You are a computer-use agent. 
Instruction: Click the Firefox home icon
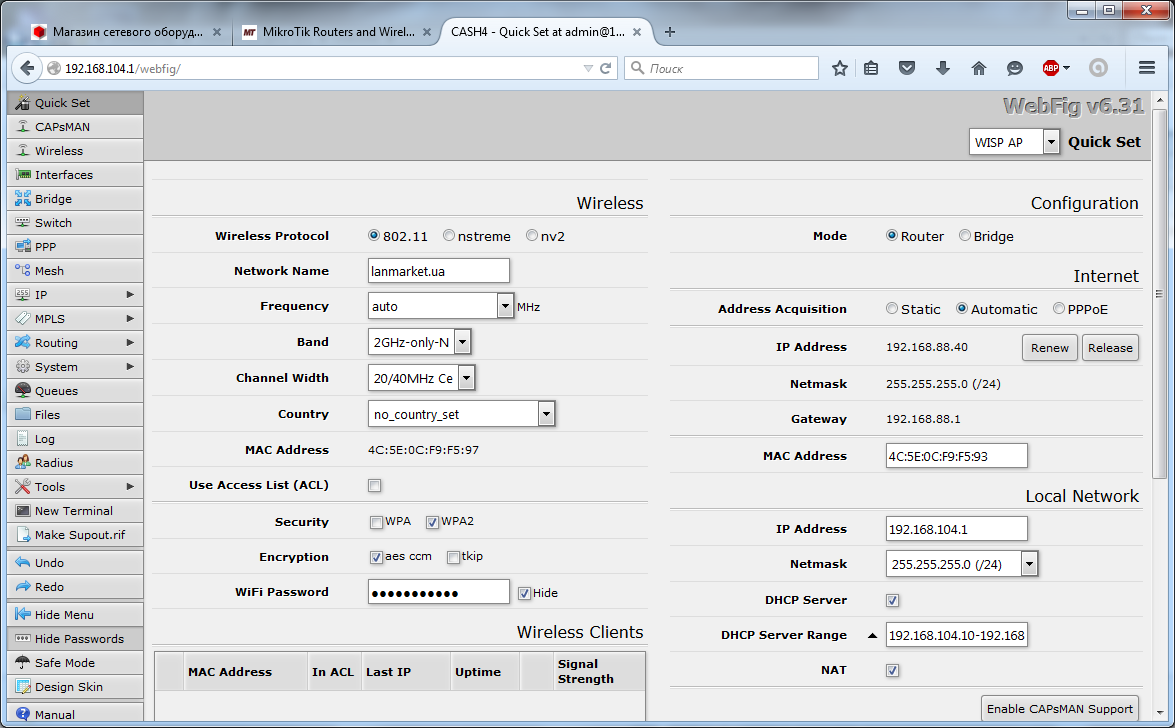point(978,68)
